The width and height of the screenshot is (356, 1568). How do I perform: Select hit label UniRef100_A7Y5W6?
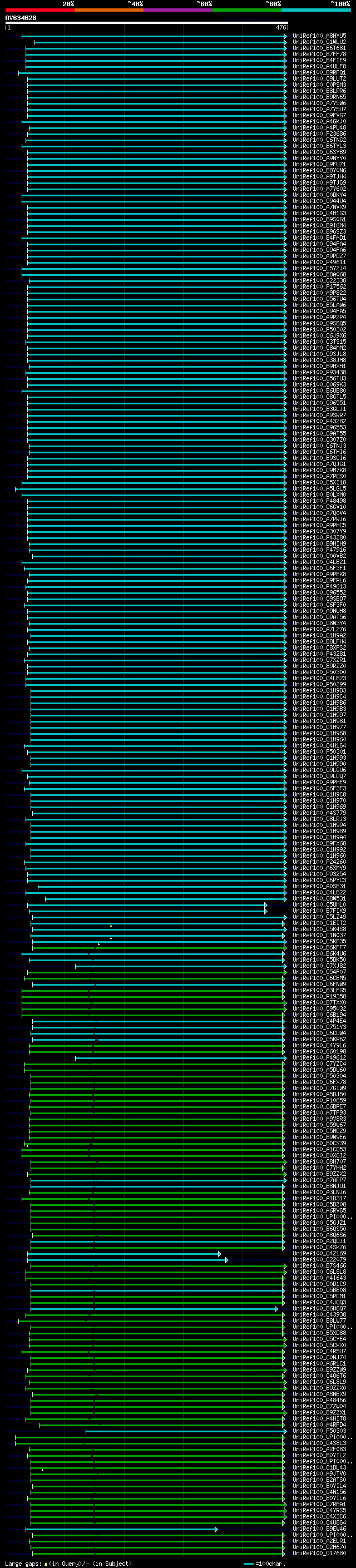[x=319, y=103]
